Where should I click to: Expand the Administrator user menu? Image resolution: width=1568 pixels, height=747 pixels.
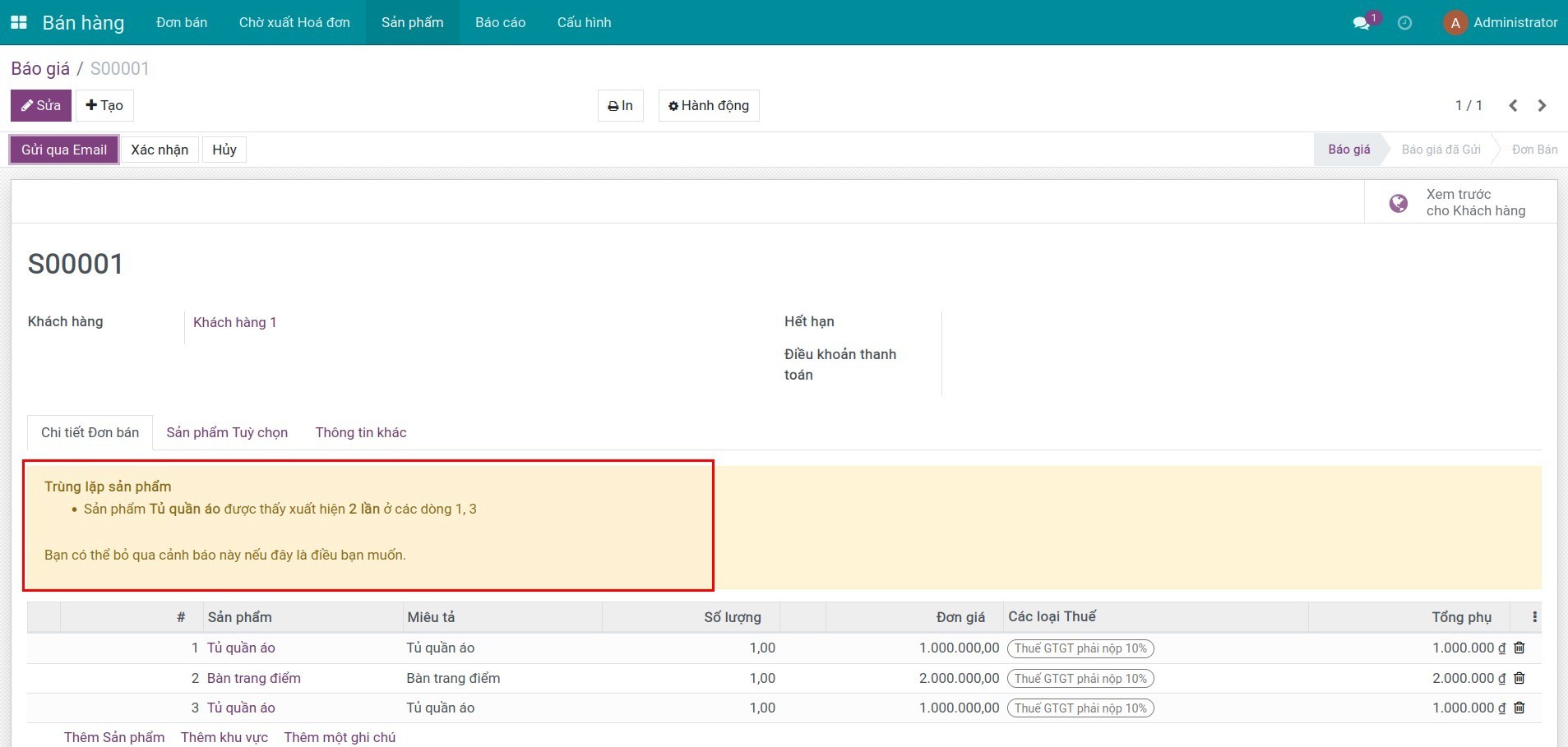[x=1501, y=22]
